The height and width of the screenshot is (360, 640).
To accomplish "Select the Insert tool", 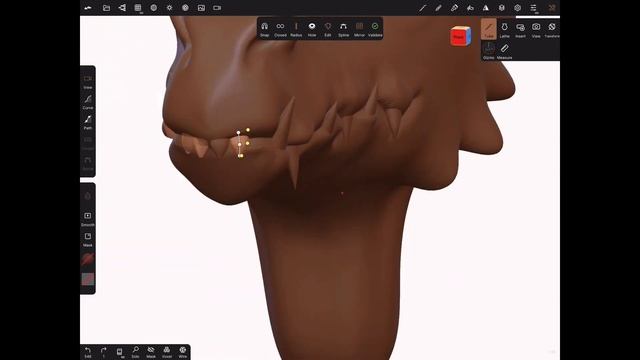I will coord(520,30).
